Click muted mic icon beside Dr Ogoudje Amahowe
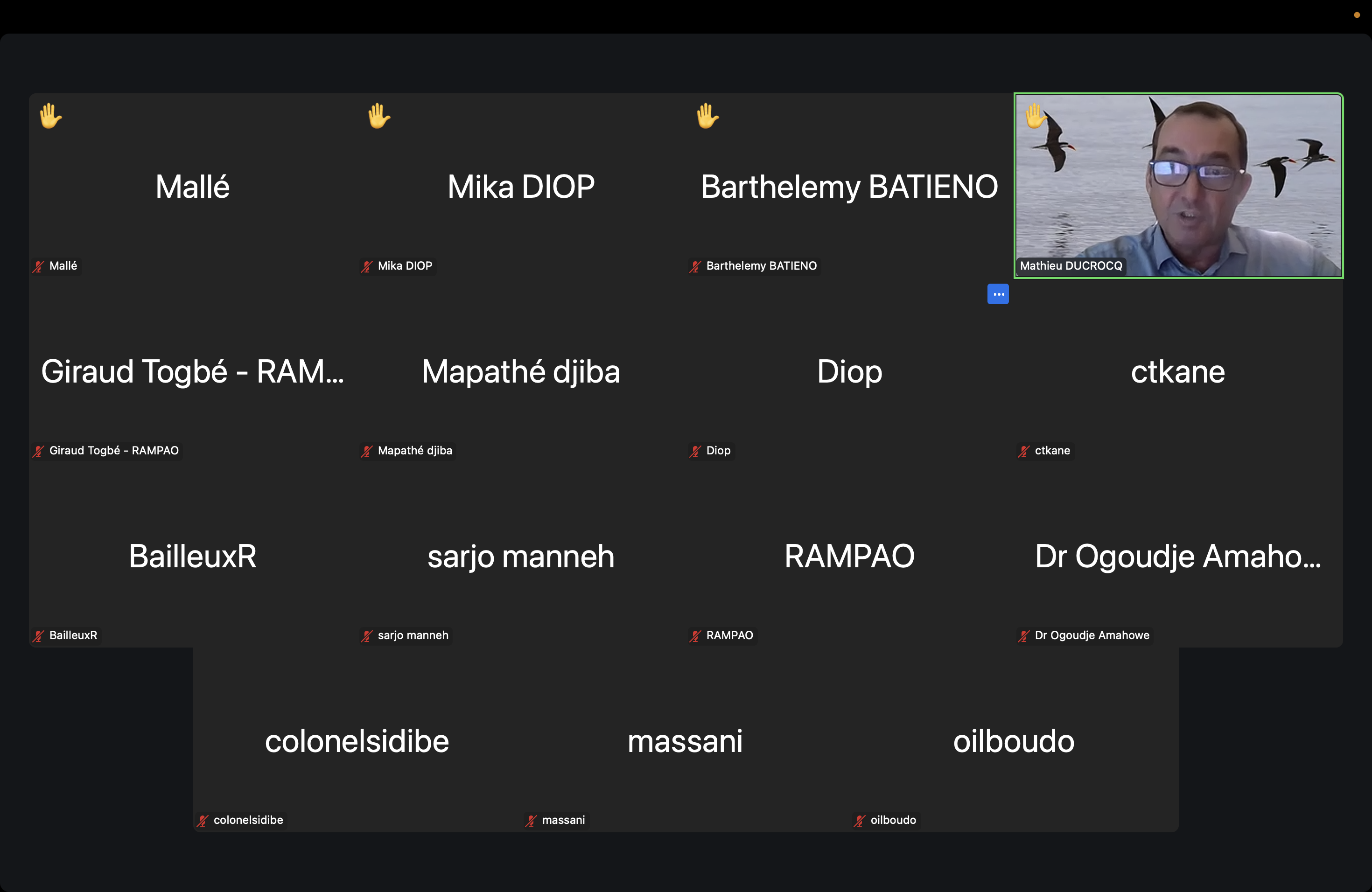 (1024, 635)
